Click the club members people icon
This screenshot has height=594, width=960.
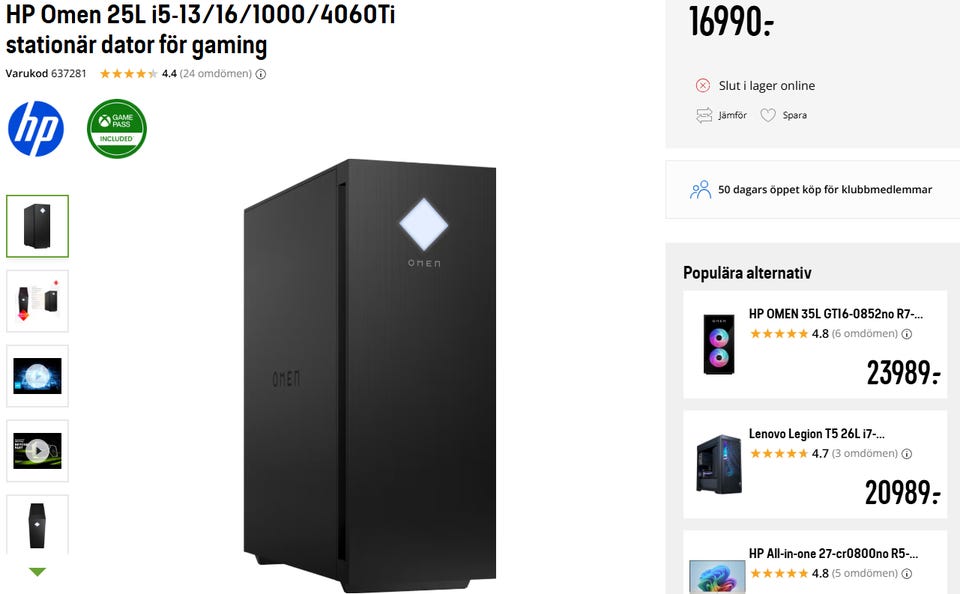click(700, 190)
